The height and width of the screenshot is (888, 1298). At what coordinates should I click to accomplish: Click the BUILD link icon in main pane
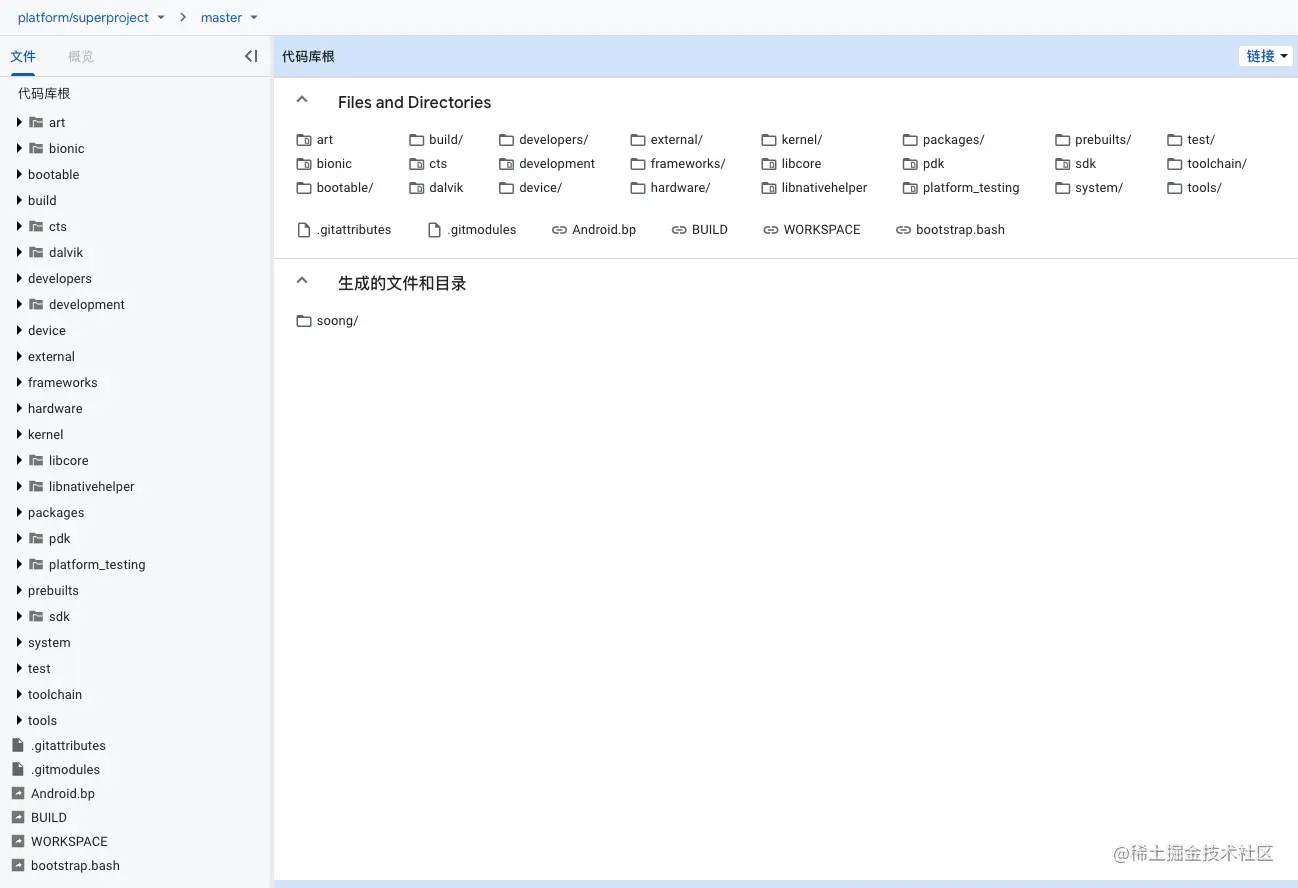(679, 230)
